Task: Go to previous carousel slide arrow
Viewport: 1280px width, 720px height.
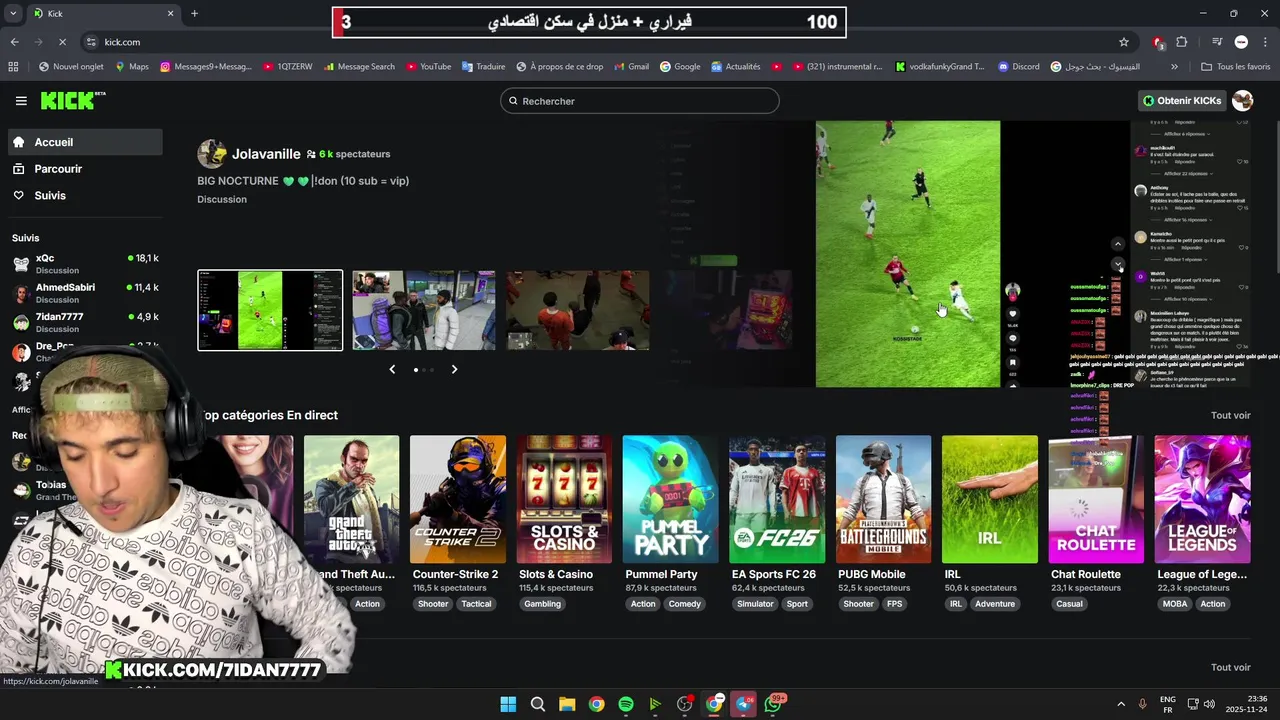Action: [x=392, y=369]
